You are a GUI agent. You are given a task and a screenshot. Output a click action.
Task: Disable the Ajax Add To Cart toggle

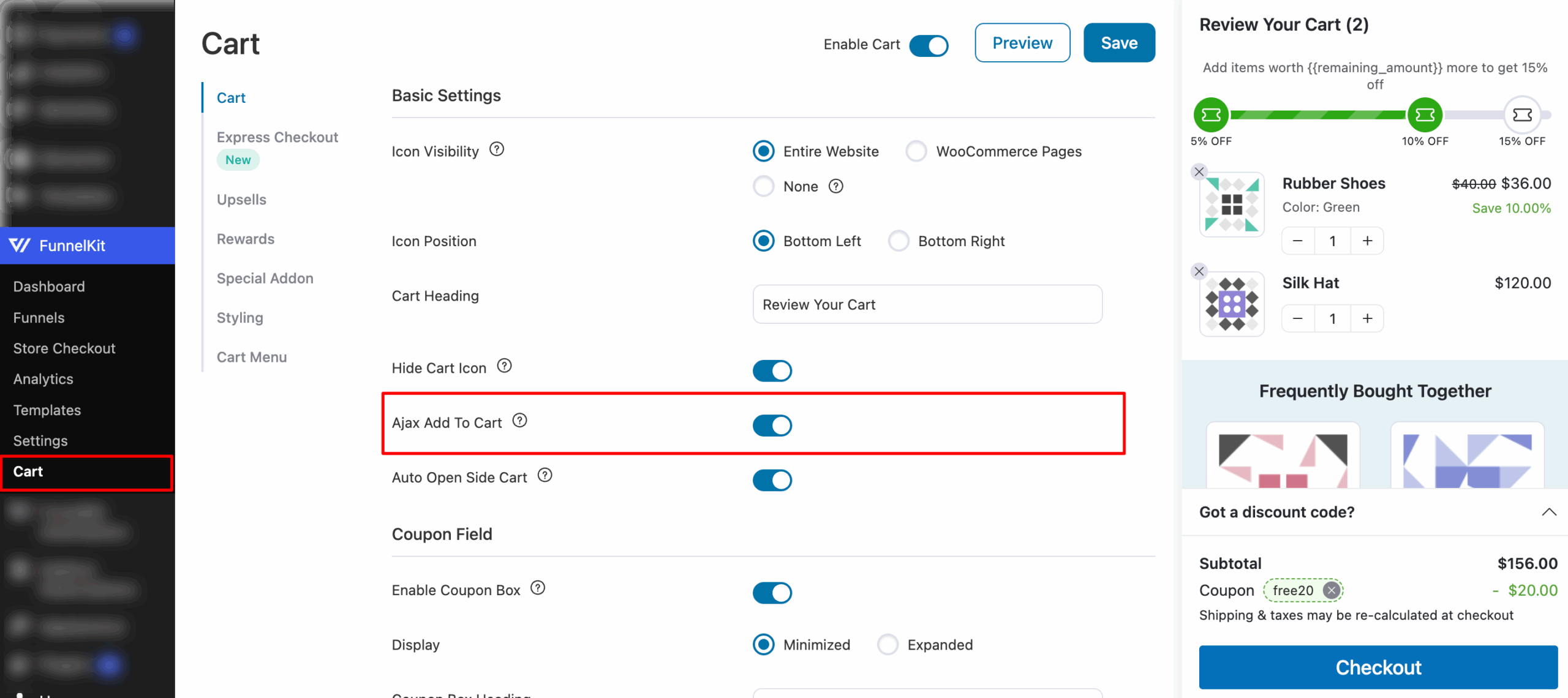[x=772, y=426]
